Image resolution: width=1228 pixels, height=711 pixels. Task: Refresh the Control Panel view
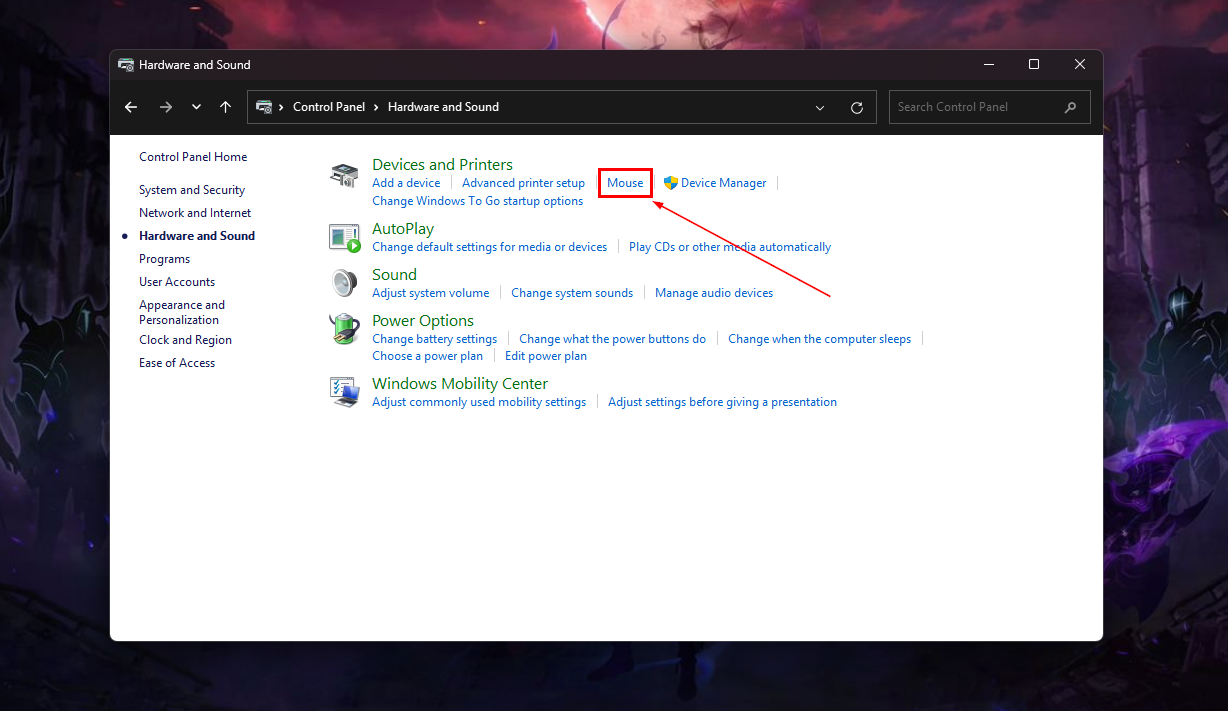856,107
